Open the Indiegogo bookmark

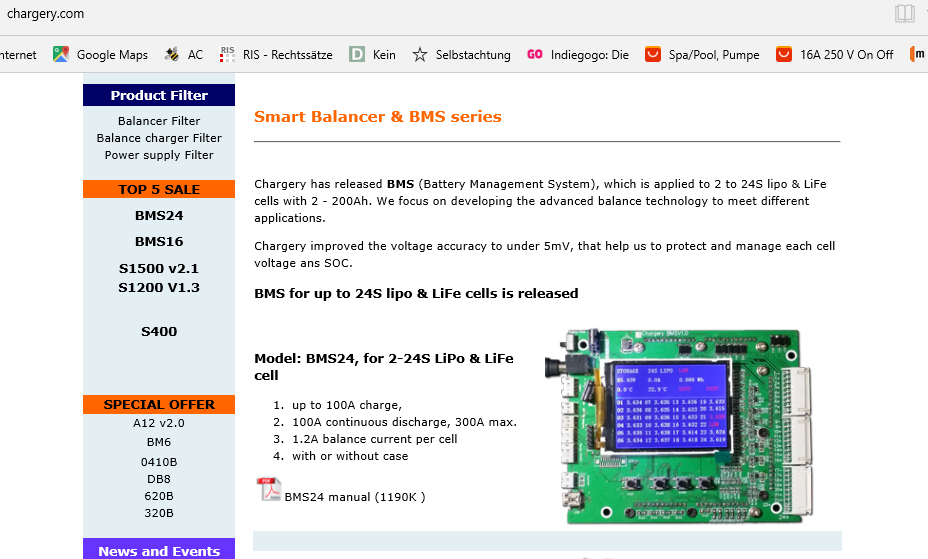tap(578, 55)
